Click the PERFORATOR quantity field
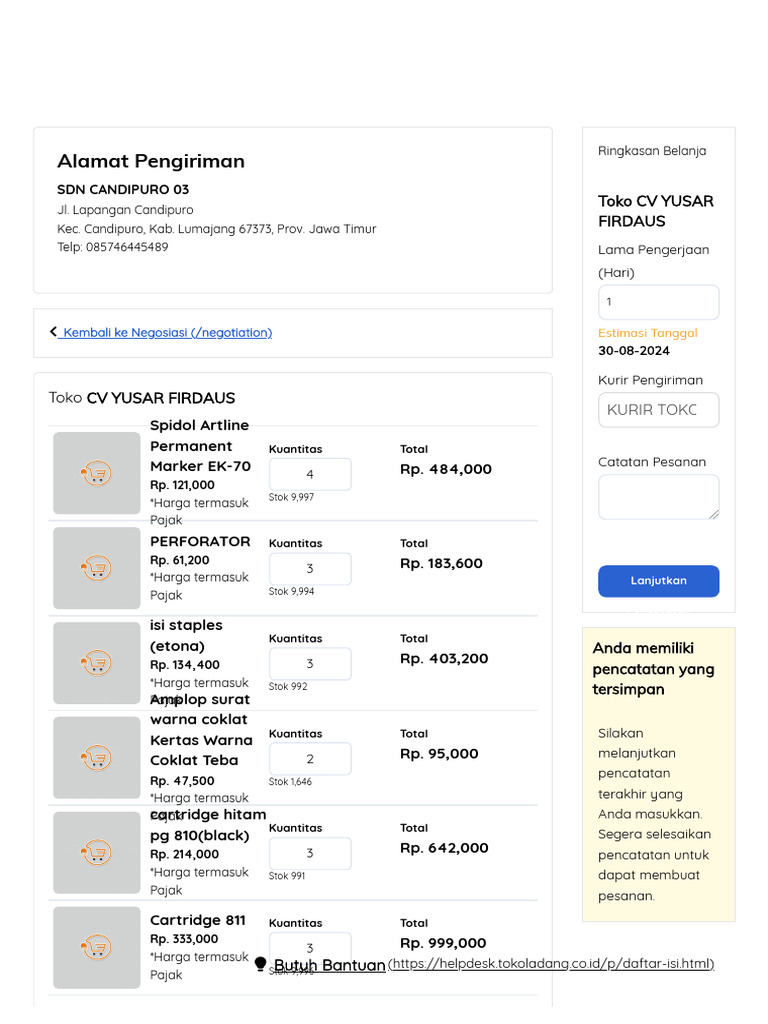Viewport: 768px width, 1024px height. pyautogui.click(x=310, y=569)
